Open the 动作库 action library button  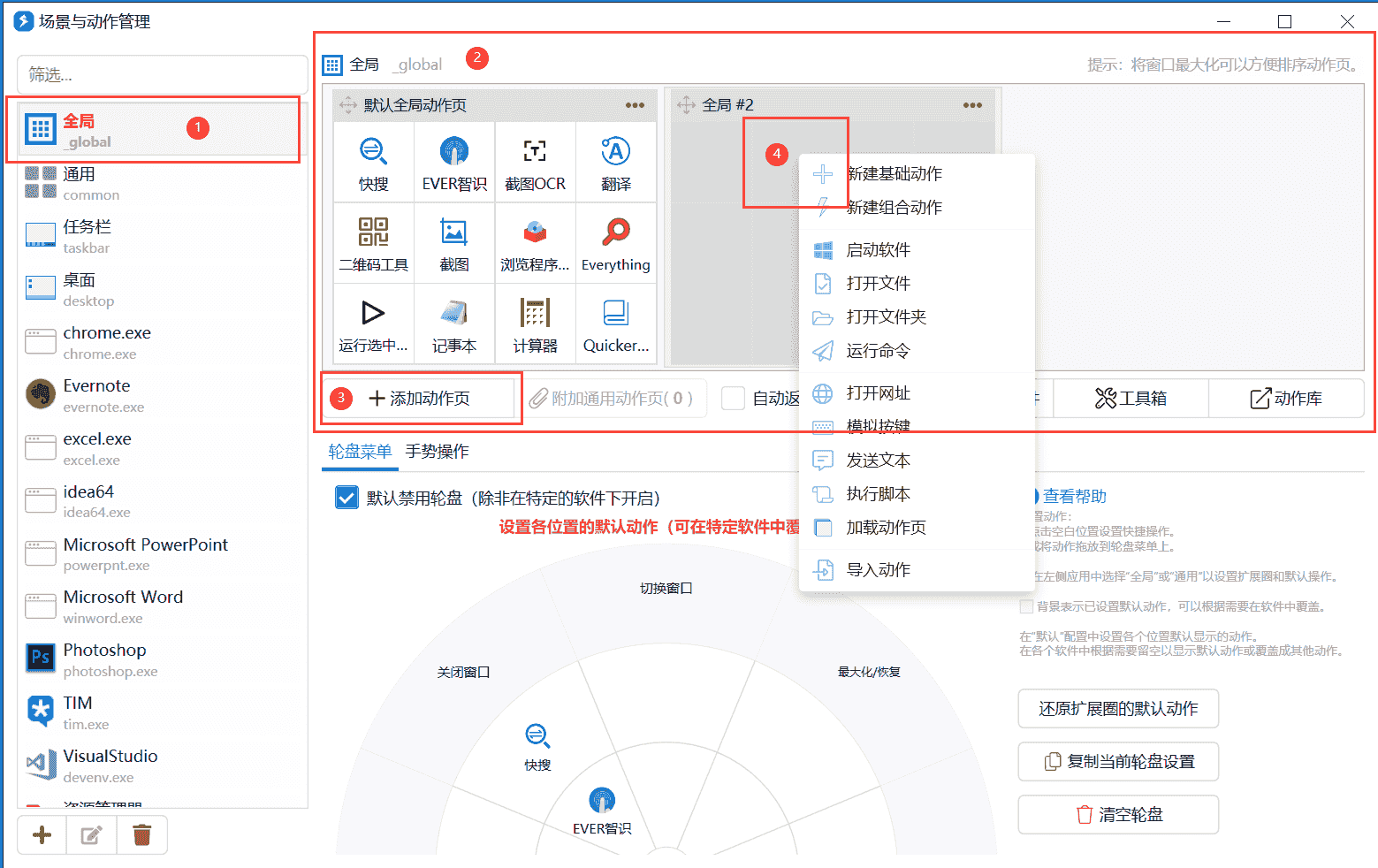tap(1286, 399)
